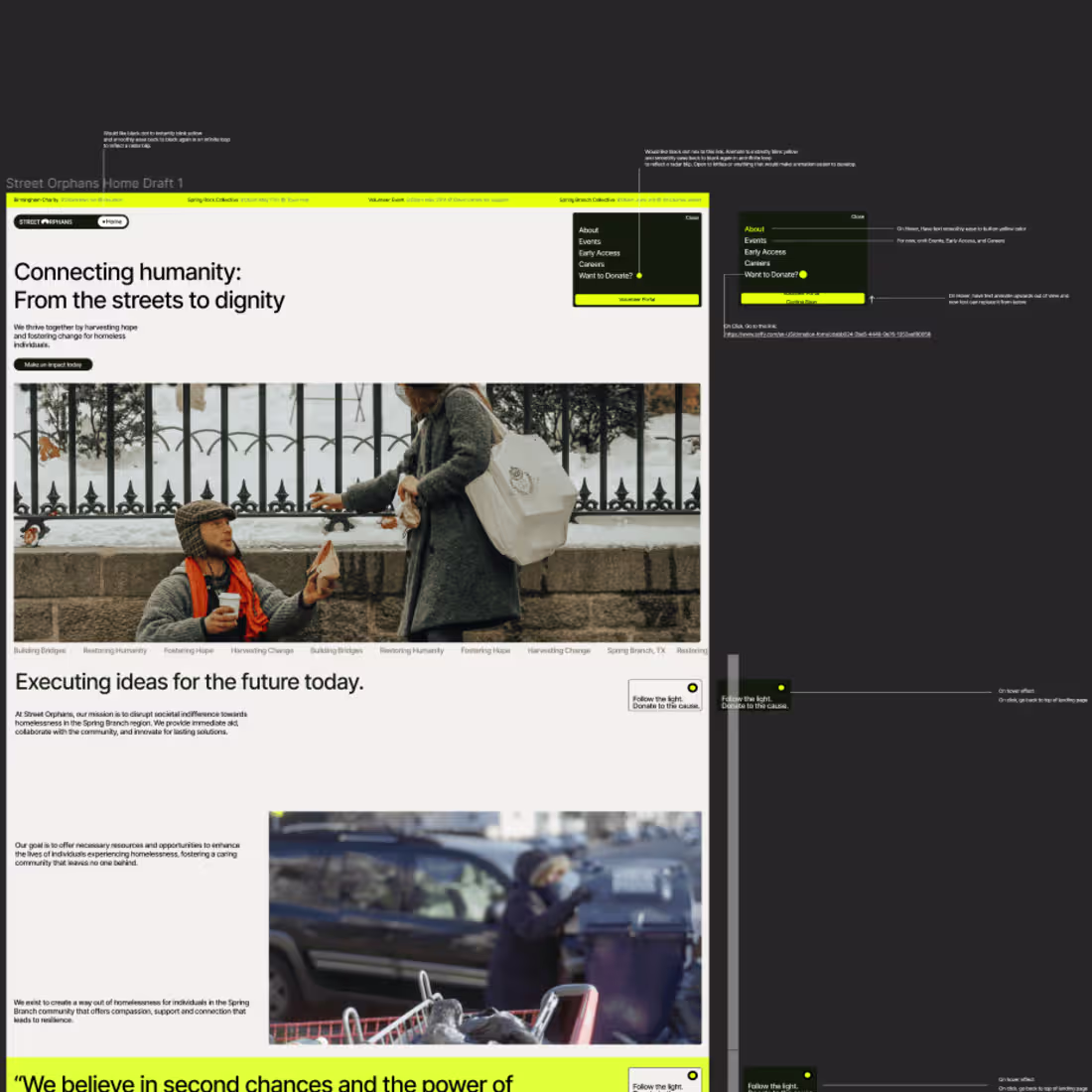Collapse the left navigation overlay using its Close label
Screen dimensions: 1092x1092
pyautogui.click(x=691, y=217)
